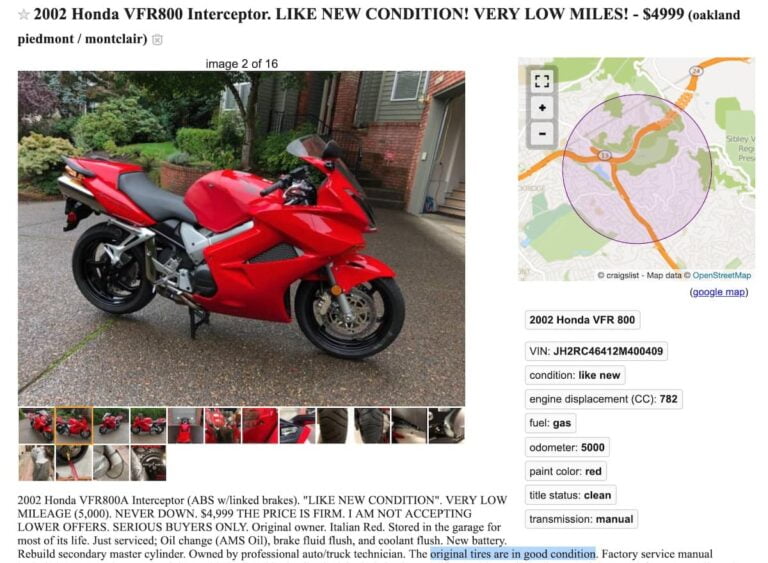Select the highlighted second thumbnail
The image size is (768, 563).
pos(73,425)
